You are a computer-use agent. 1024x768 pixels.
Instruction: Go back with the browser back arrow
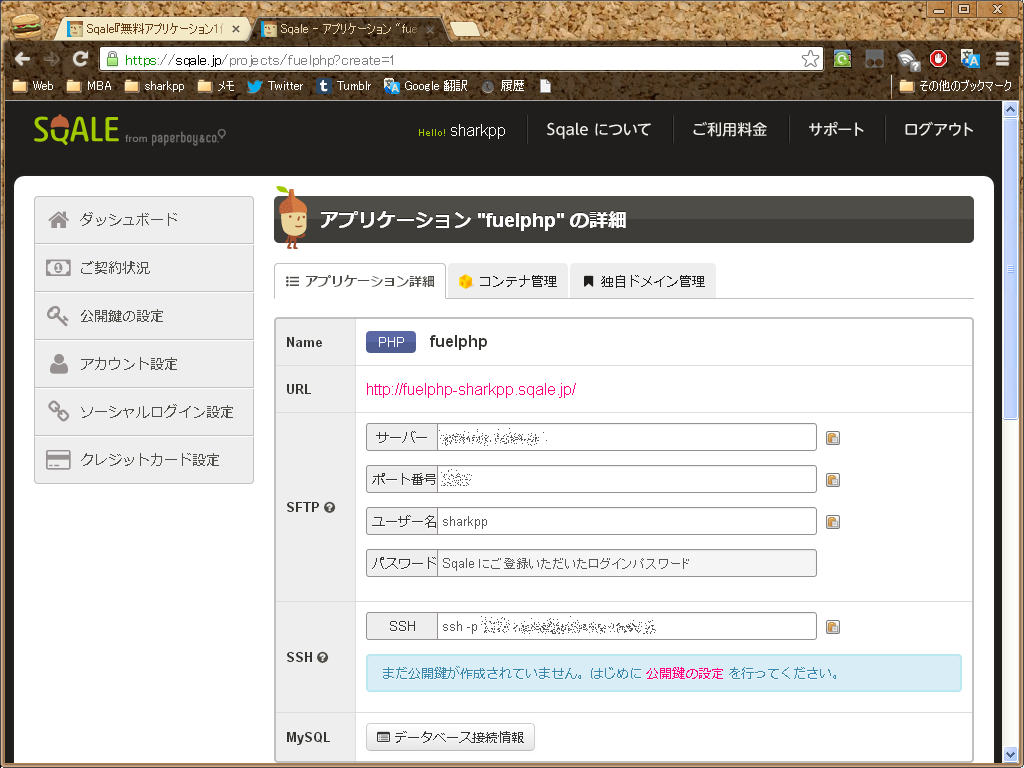pyautogui.click(x=22, y=59)
